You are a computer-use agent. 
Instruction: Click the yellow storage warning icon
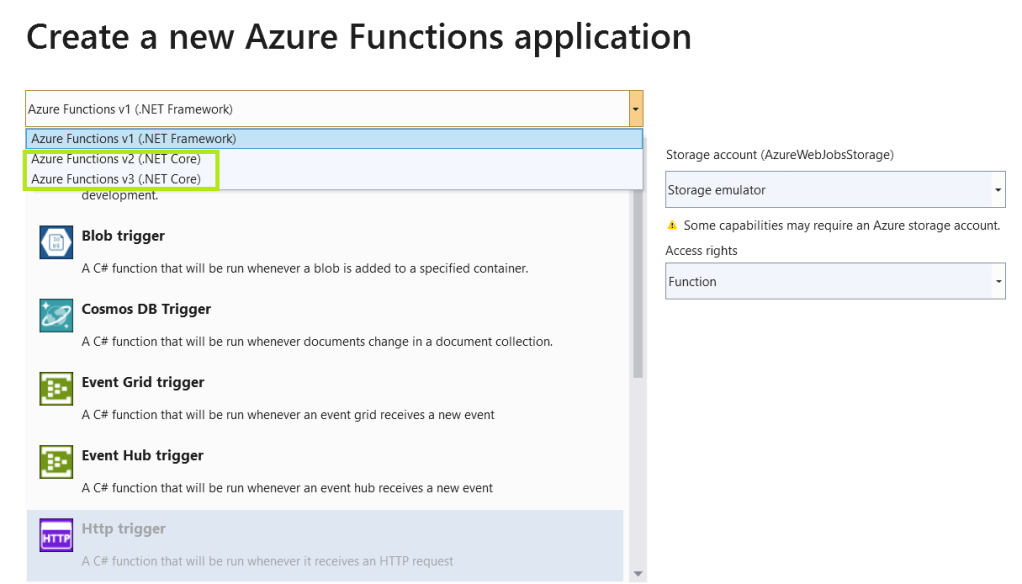(673, 226)
